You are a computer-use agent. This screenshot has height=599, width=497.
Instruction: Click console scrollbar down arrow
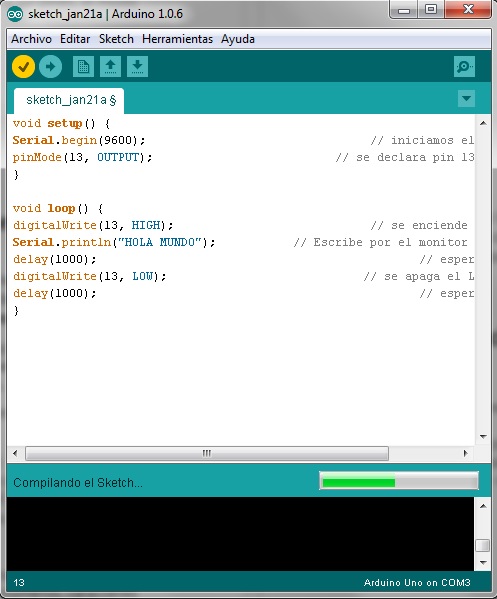(x=483, y=563)
